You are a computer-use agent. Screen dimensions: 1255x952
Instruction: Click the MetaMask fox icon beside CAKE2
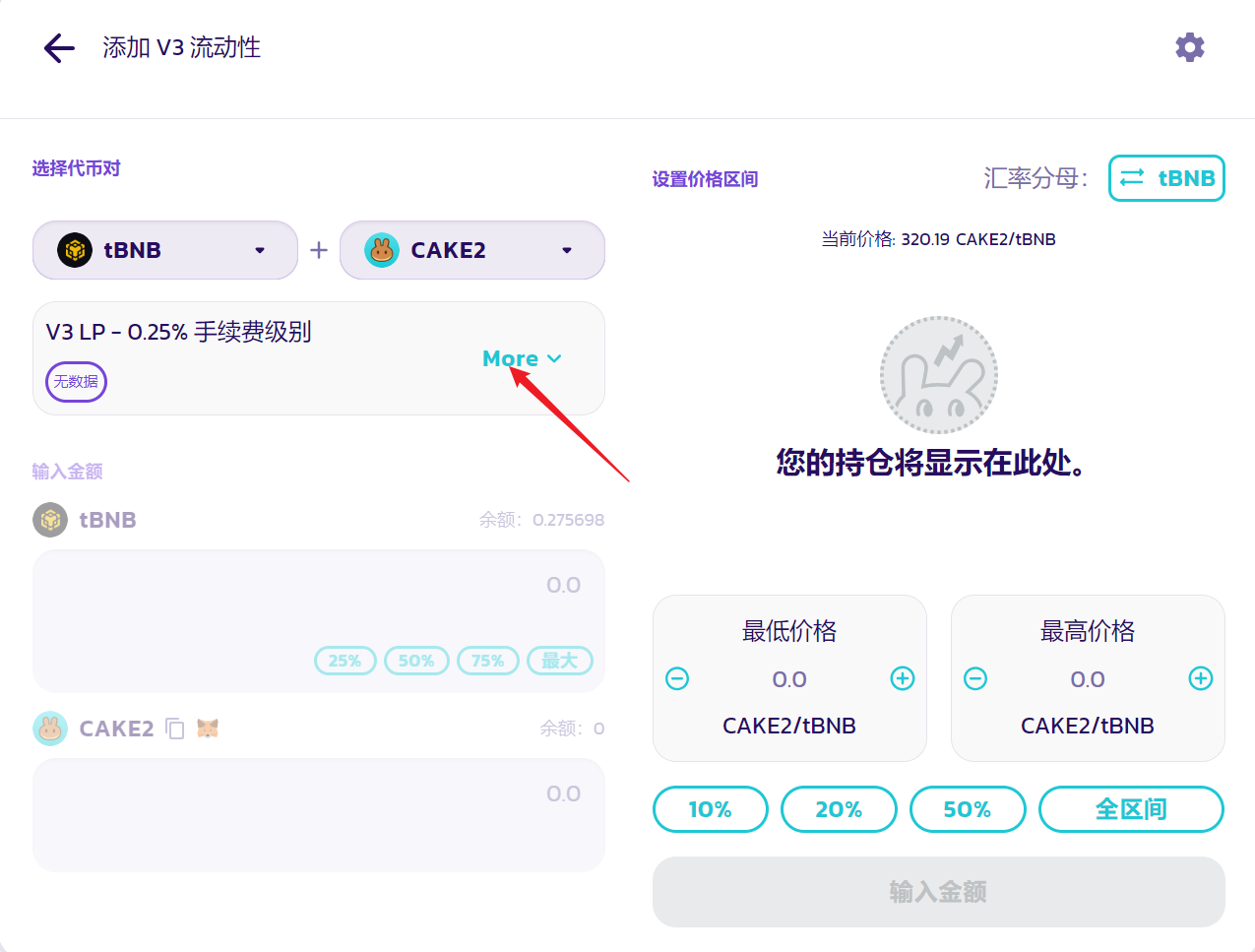point(208,729)
